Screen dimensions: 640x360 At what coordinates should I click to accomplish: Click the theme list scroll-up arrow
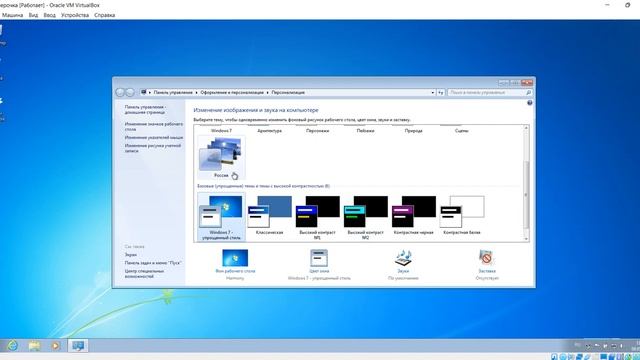[526, 128]
